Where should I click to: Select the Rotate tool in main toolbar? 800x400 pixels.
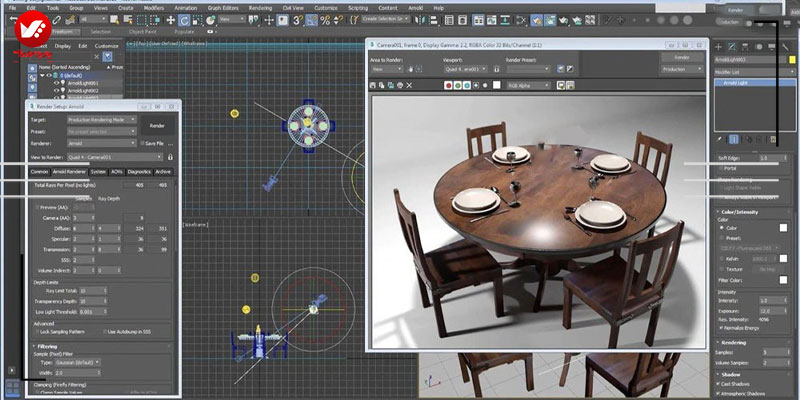pyautogui.click(x=184, y=20)
